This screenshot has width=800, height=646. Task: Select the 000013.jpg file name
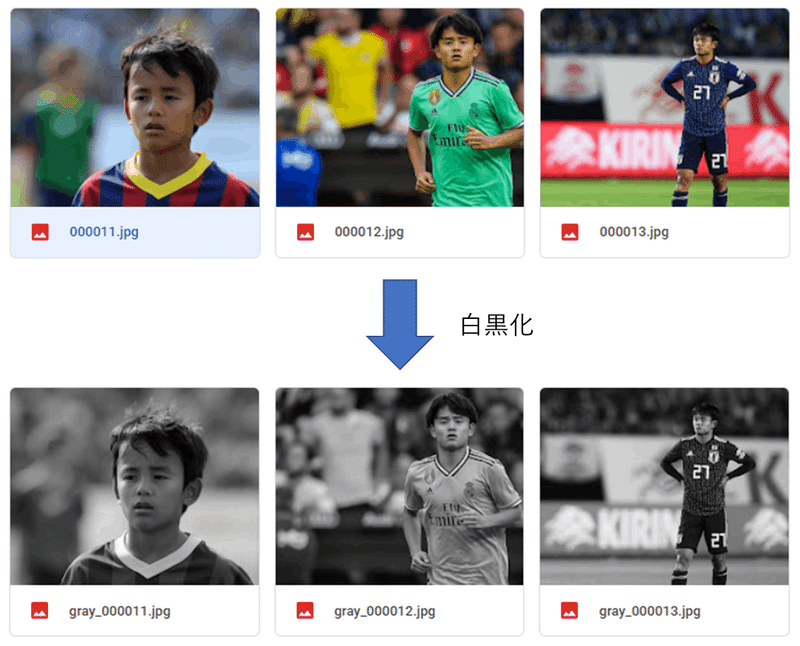[x=634, y=232]
